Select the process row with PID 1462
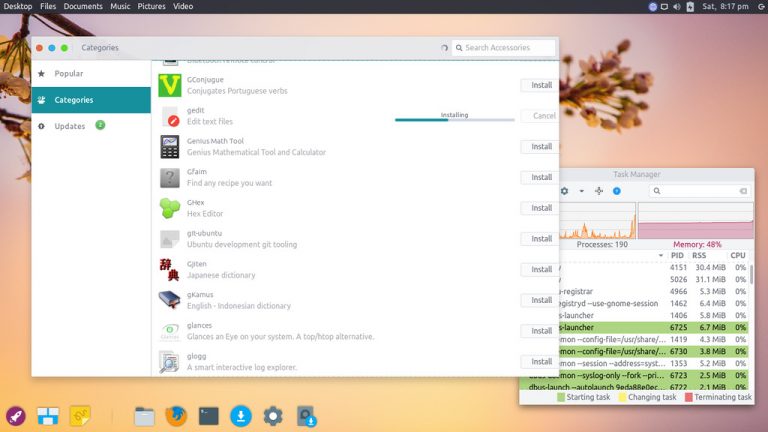 point(653,303)
